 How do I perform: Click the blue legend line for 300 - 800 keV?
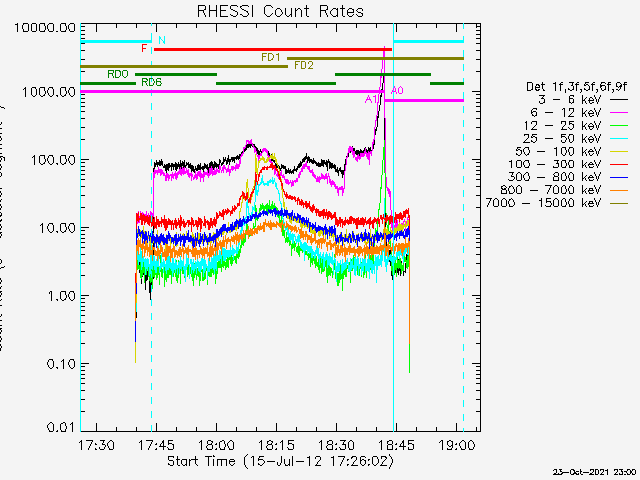tap(619, 177)
